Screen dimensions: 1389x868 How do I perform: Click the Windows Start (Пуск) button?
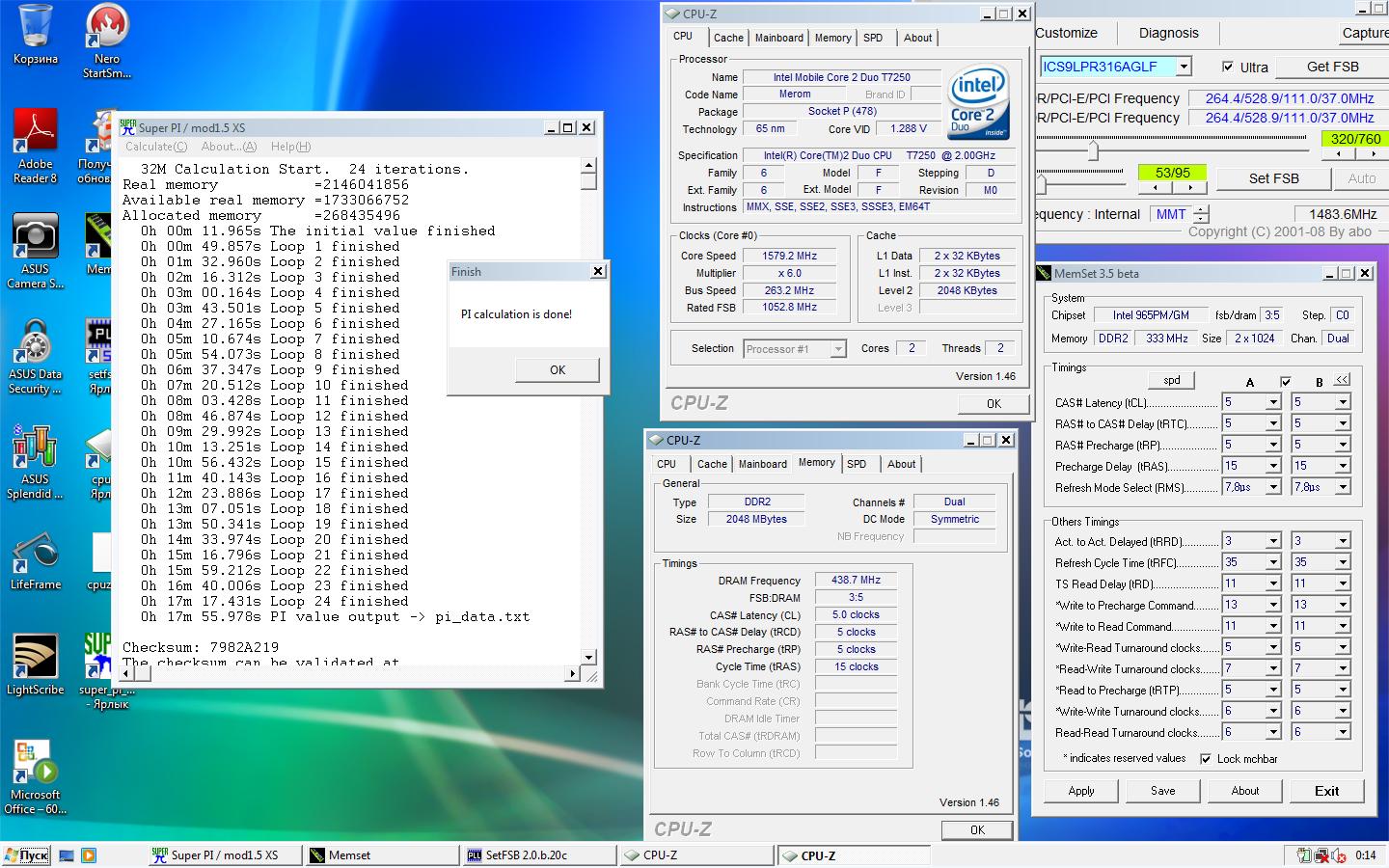click(26, 855)
